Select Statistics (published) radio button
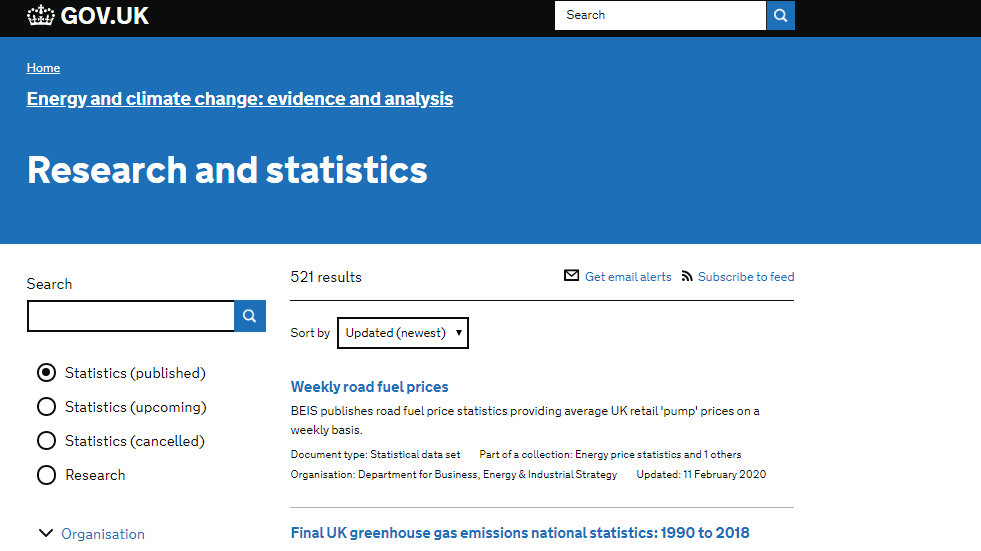 pos(46,373)
